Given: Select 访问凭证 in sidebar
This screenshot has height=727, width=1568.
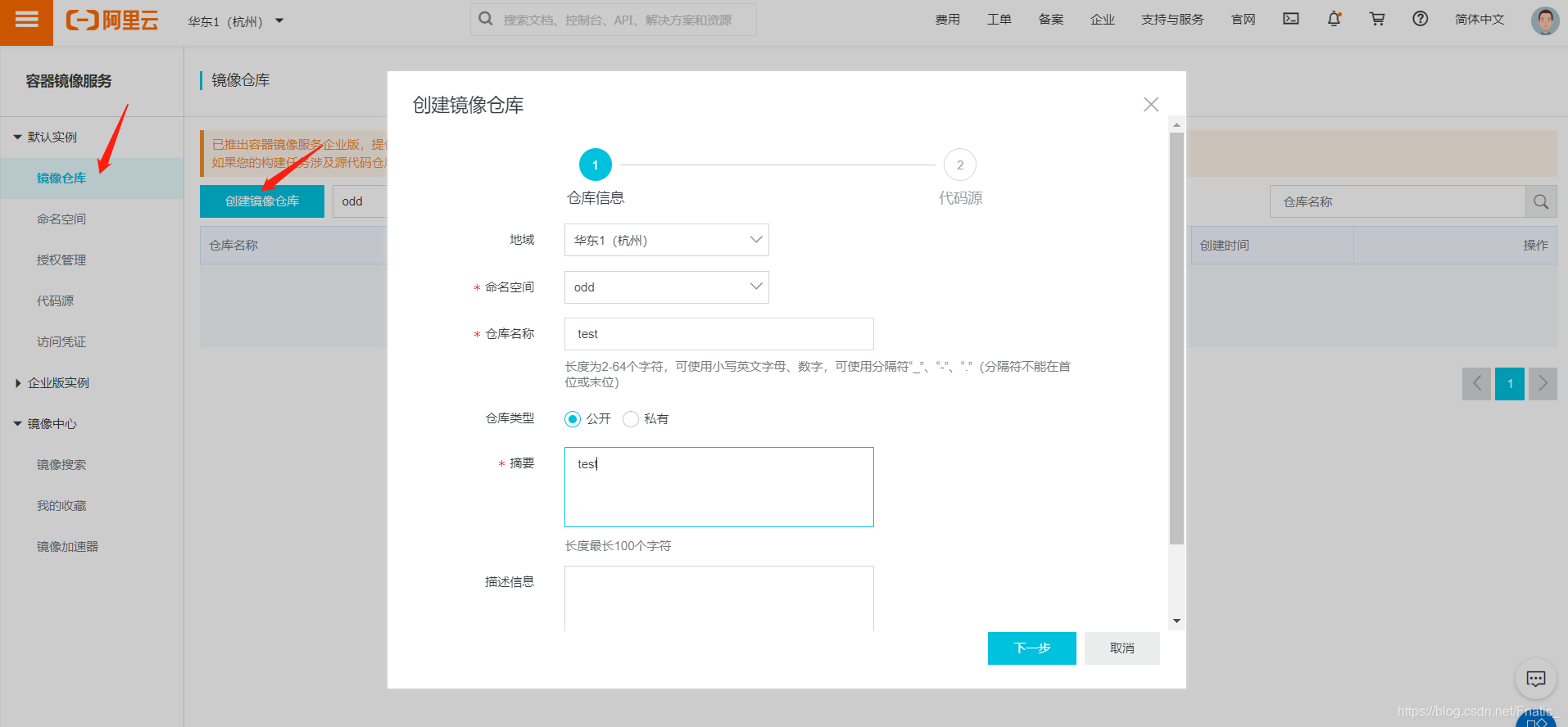Looking at the screenshot, I should 61,341.
